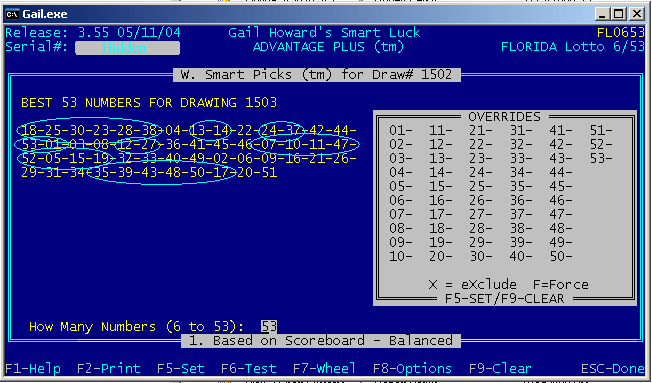Click the F5-Set function key label
Image resolution: width=652 pixels, height=383 pixels.
tap(181, 368)
